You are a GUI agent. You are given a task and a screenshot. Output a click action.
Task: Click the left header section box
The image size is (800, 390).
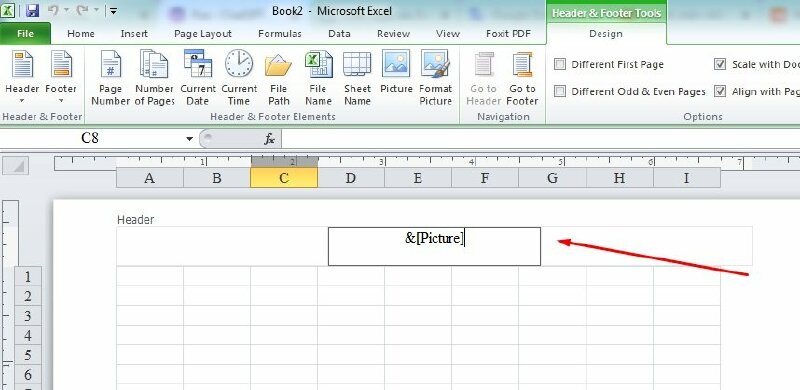(x=222, y=246)
